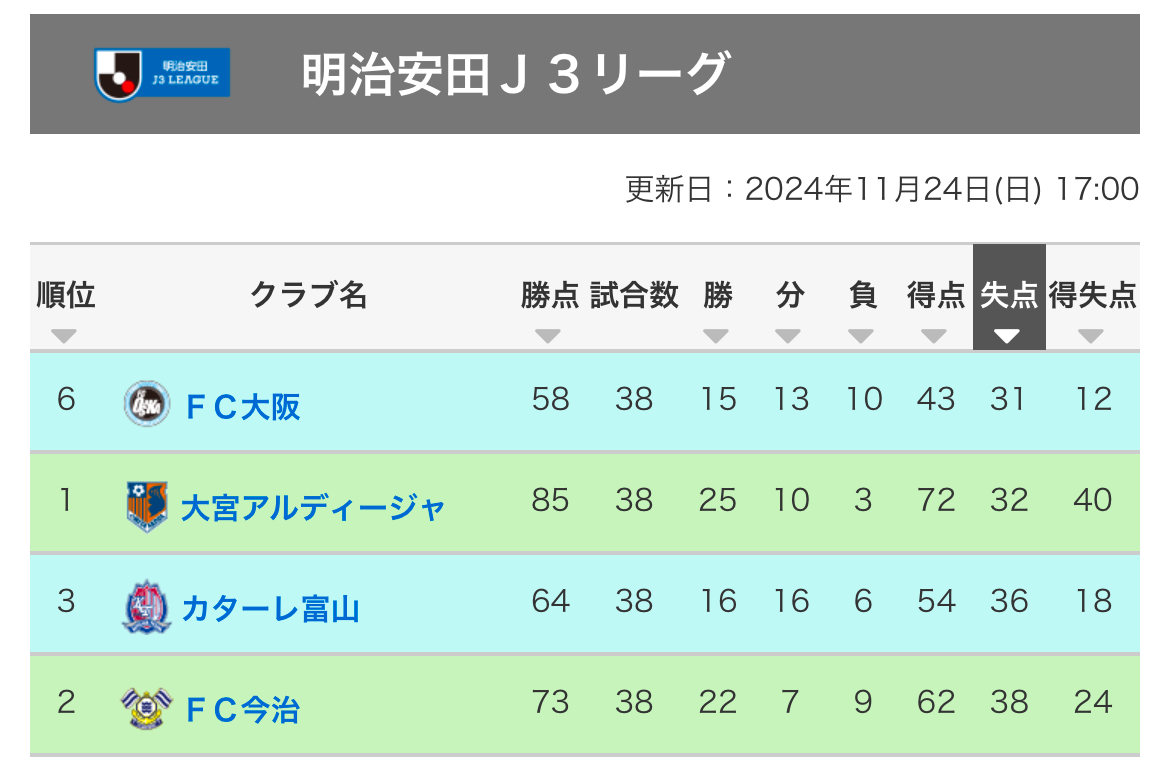Click the Omiya Ardija club crest
This screenshot has width=1170, height=765.
[x=146, y=506]
